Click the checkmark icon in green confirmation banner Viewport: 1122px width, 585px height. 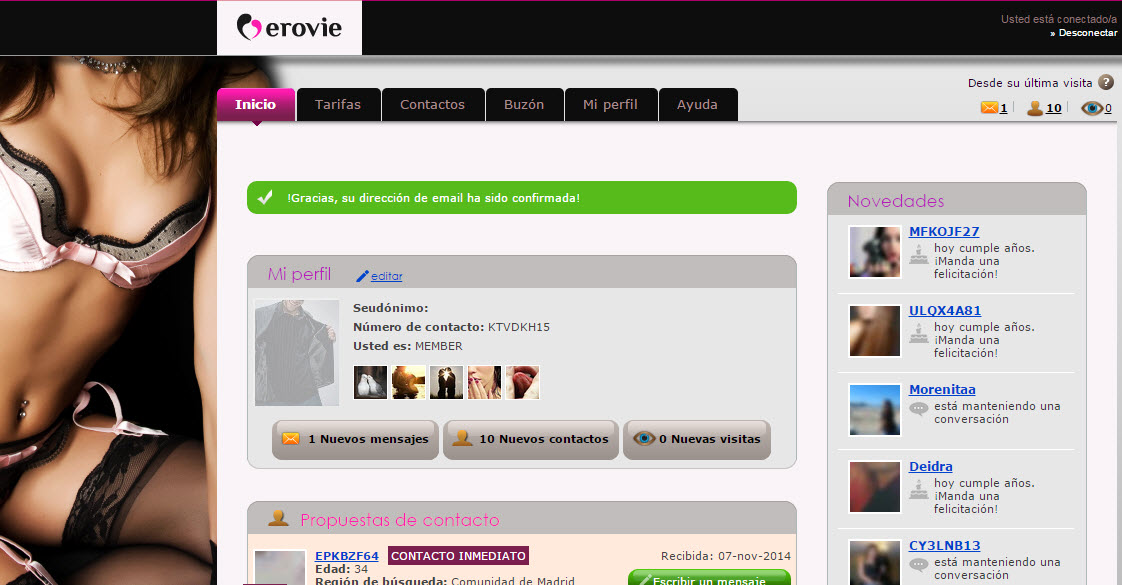pos(265,197)
